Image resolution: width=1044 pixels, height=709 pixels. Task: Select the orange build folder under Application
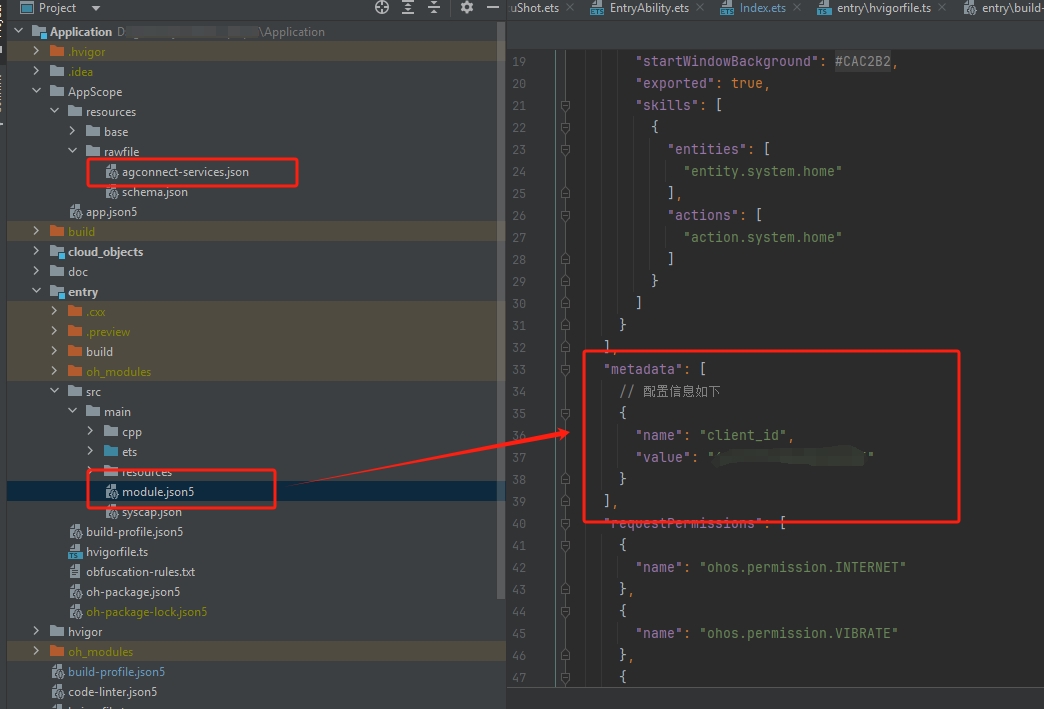[81, 231]
